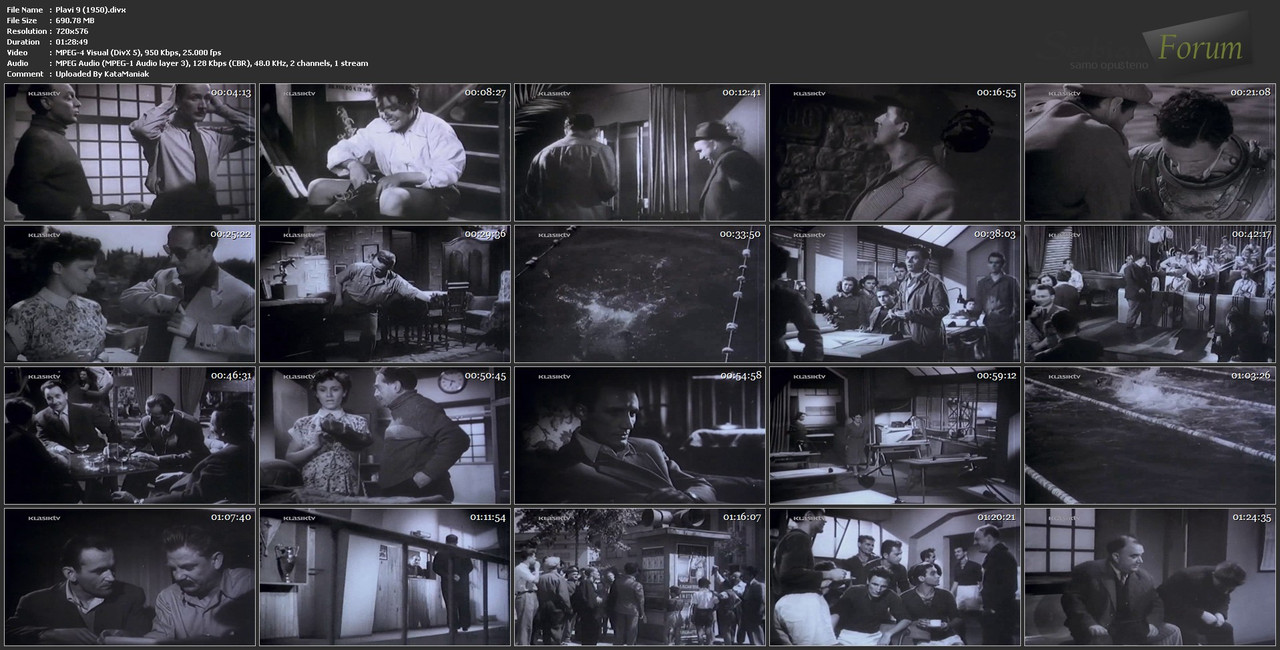Image resolution: width=1280 pixels, height=650 pixels.
Task: Open the trophy frame at 01:11:54
Action: 385,577
